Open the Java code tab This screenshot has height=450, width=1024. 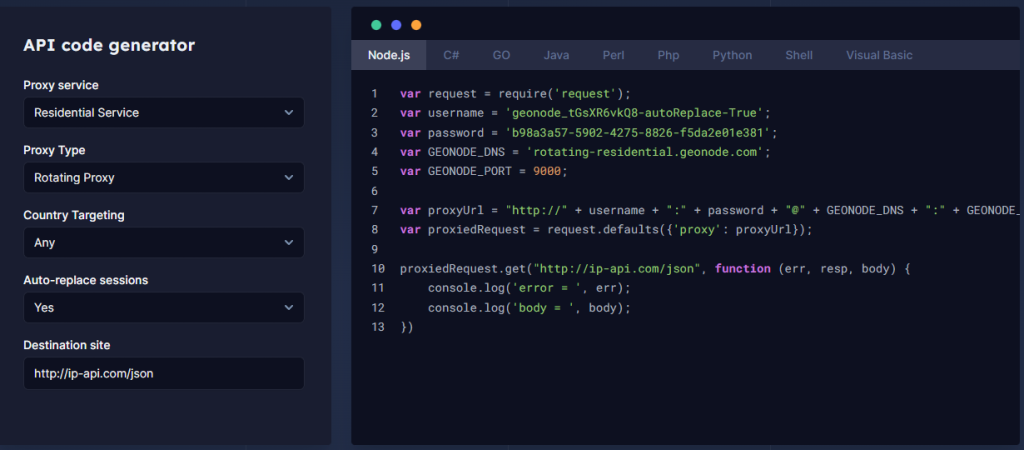click(x=556, y=55)
